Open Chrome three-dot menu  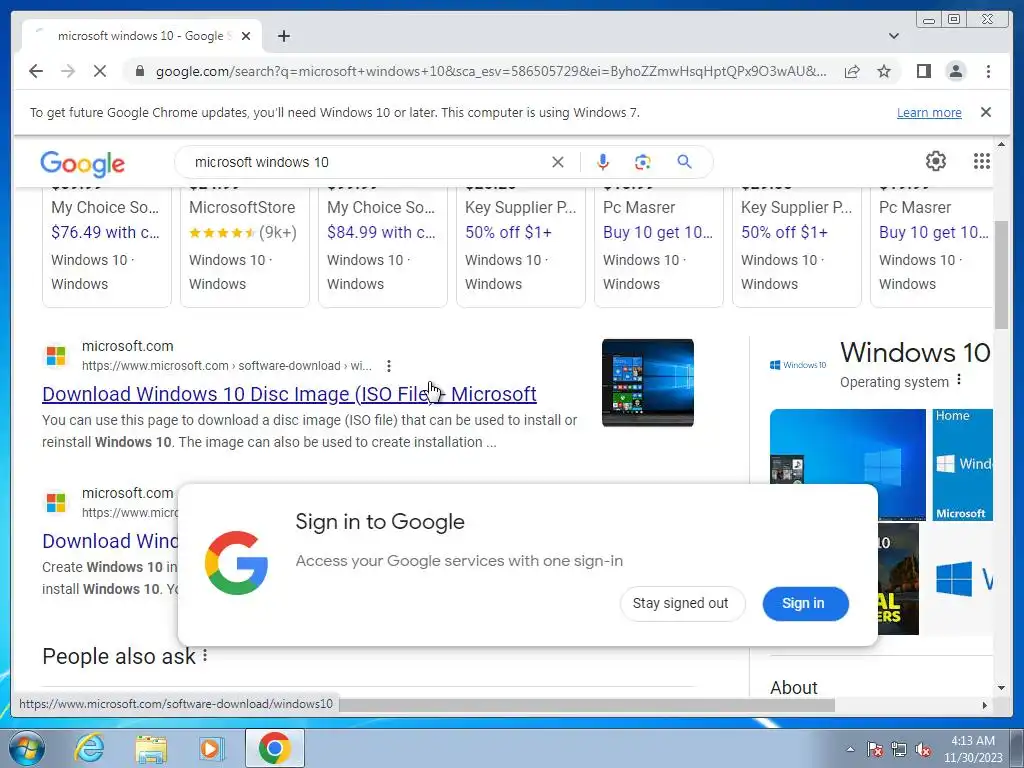tap(988, 71)
